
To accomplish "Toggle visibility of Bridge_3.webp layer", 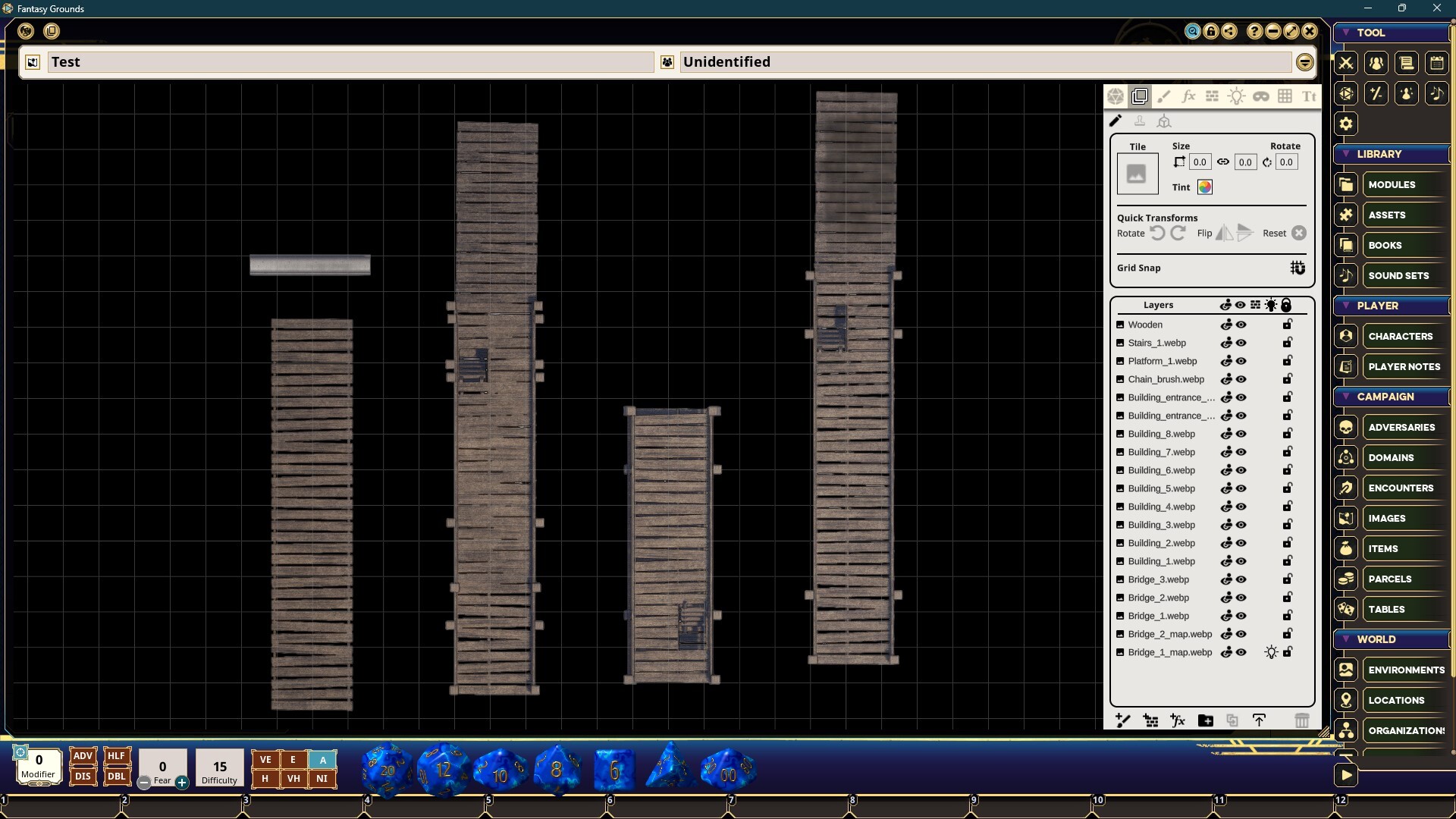I will coord(1241,579).
